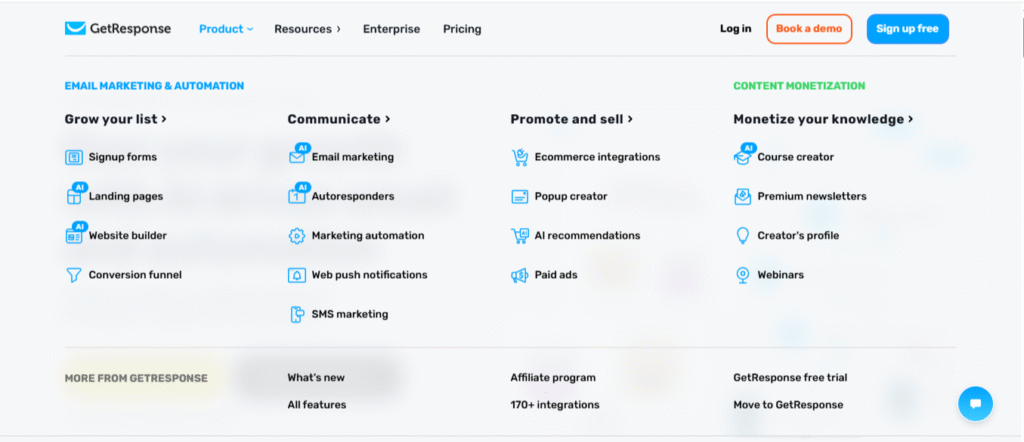Image resolution: width=1024 pixels, height=442 pixels.
Task: Open the Communicate section heading
Action: pyautogui.click(x=339, y=119)
